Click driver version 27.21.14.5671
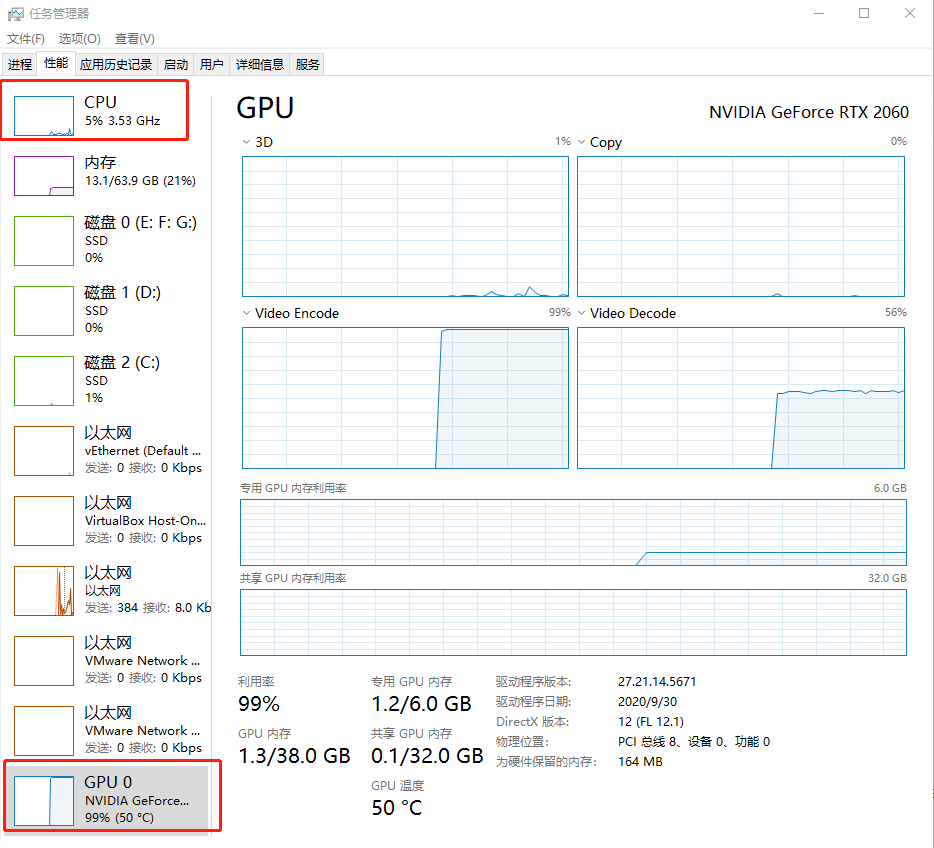 coord(656,681)
